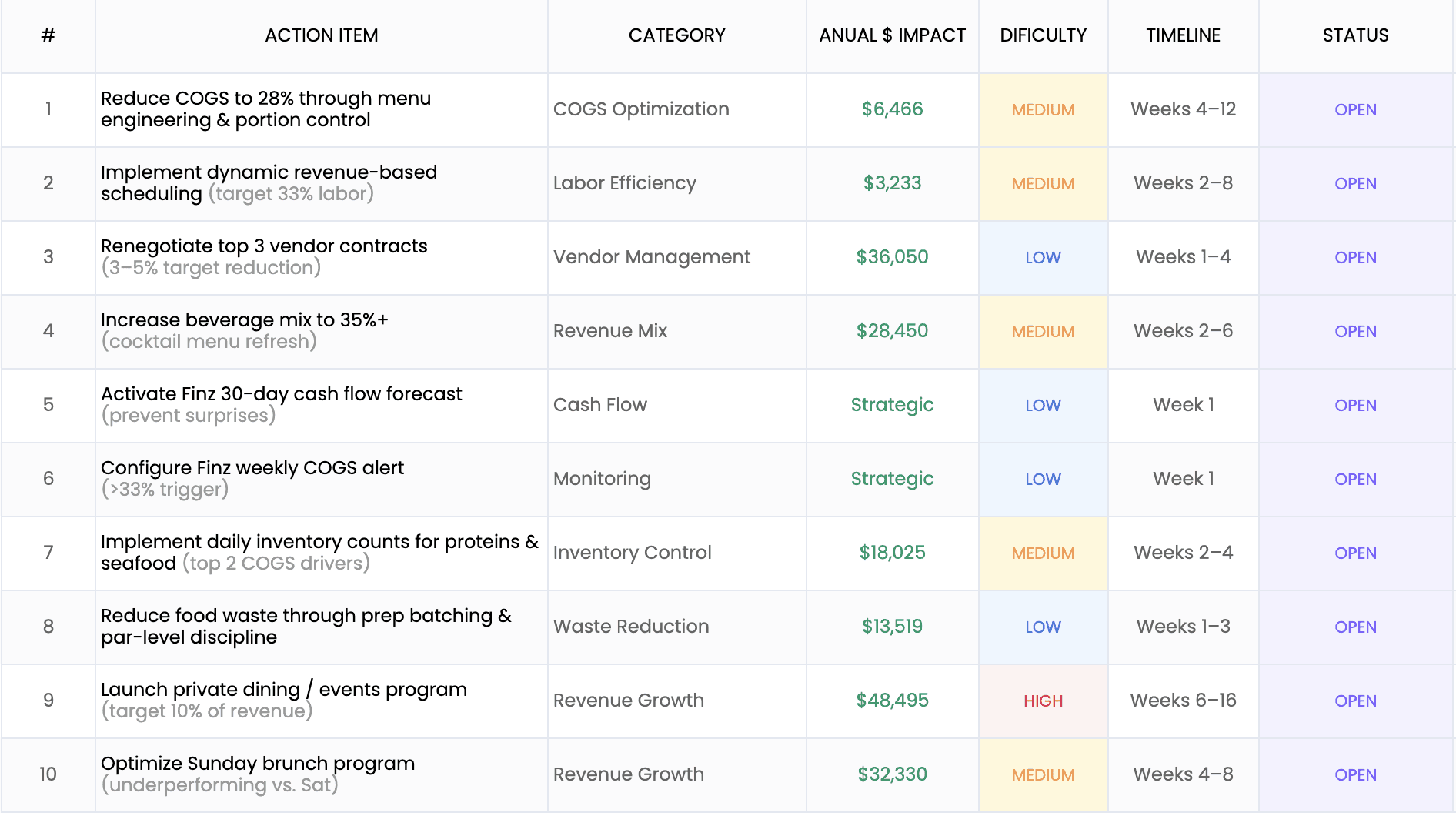Click the DIFICULTY column header
Screen dimensions: 1456x816
coord(1043,35)
